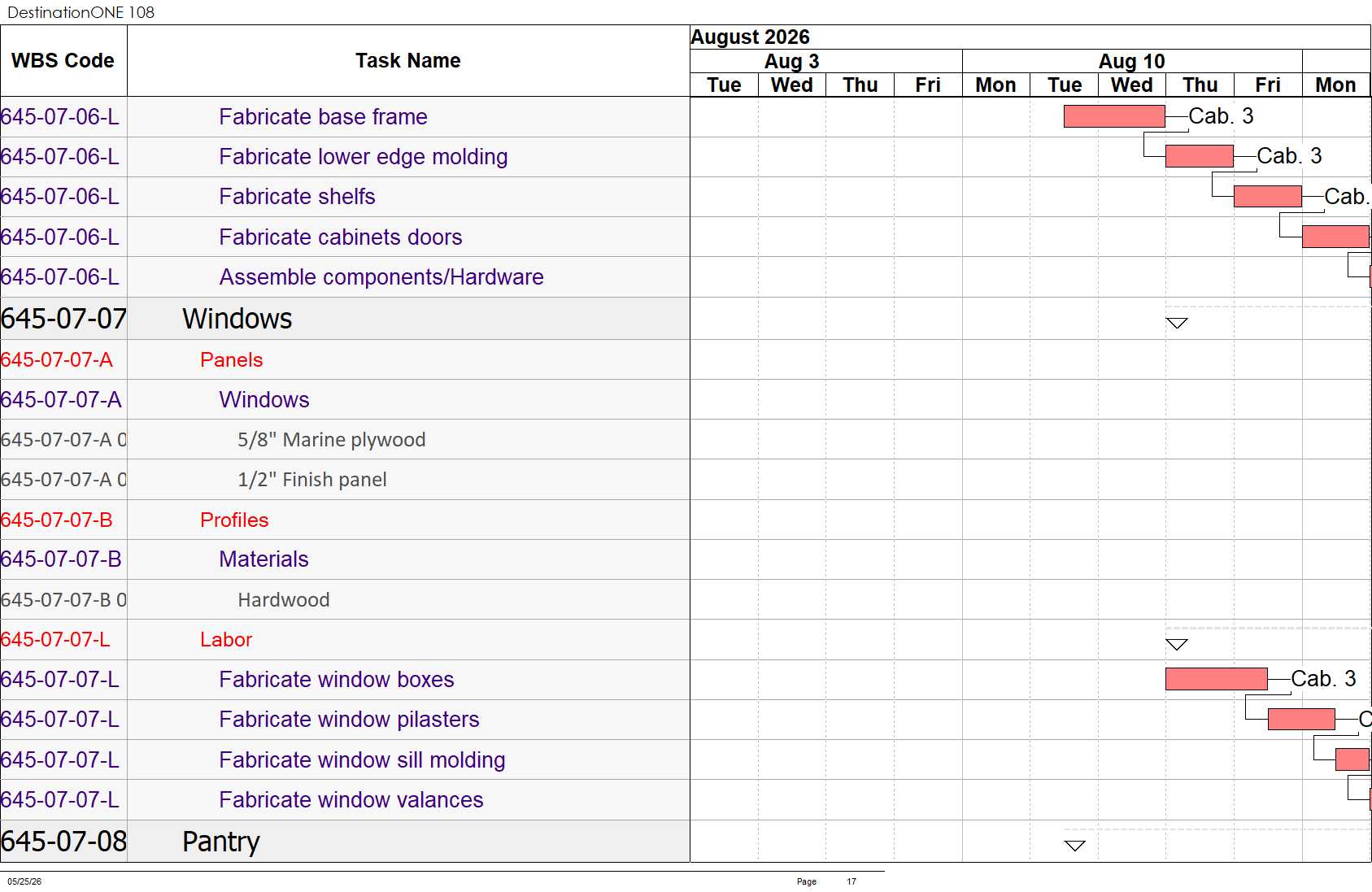Click the Gantt bar for Fabricate window pilasters
Screen dimensions: 1372x892
(1301, 719)
